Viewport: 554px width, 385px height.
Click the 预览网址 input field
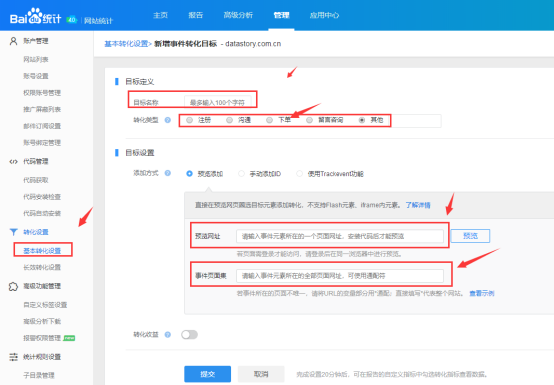point(340,236)
